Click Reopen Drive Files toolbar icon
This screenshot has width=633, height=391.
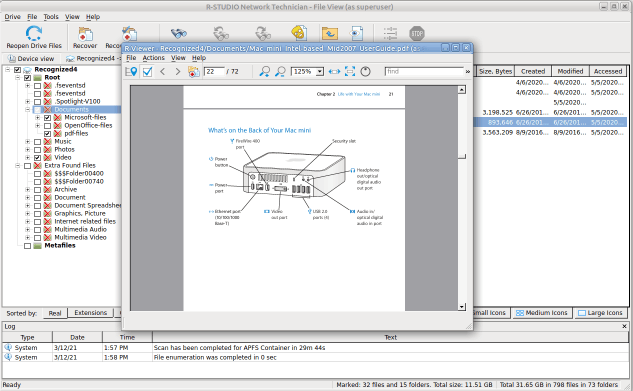(x=34, y=33)
